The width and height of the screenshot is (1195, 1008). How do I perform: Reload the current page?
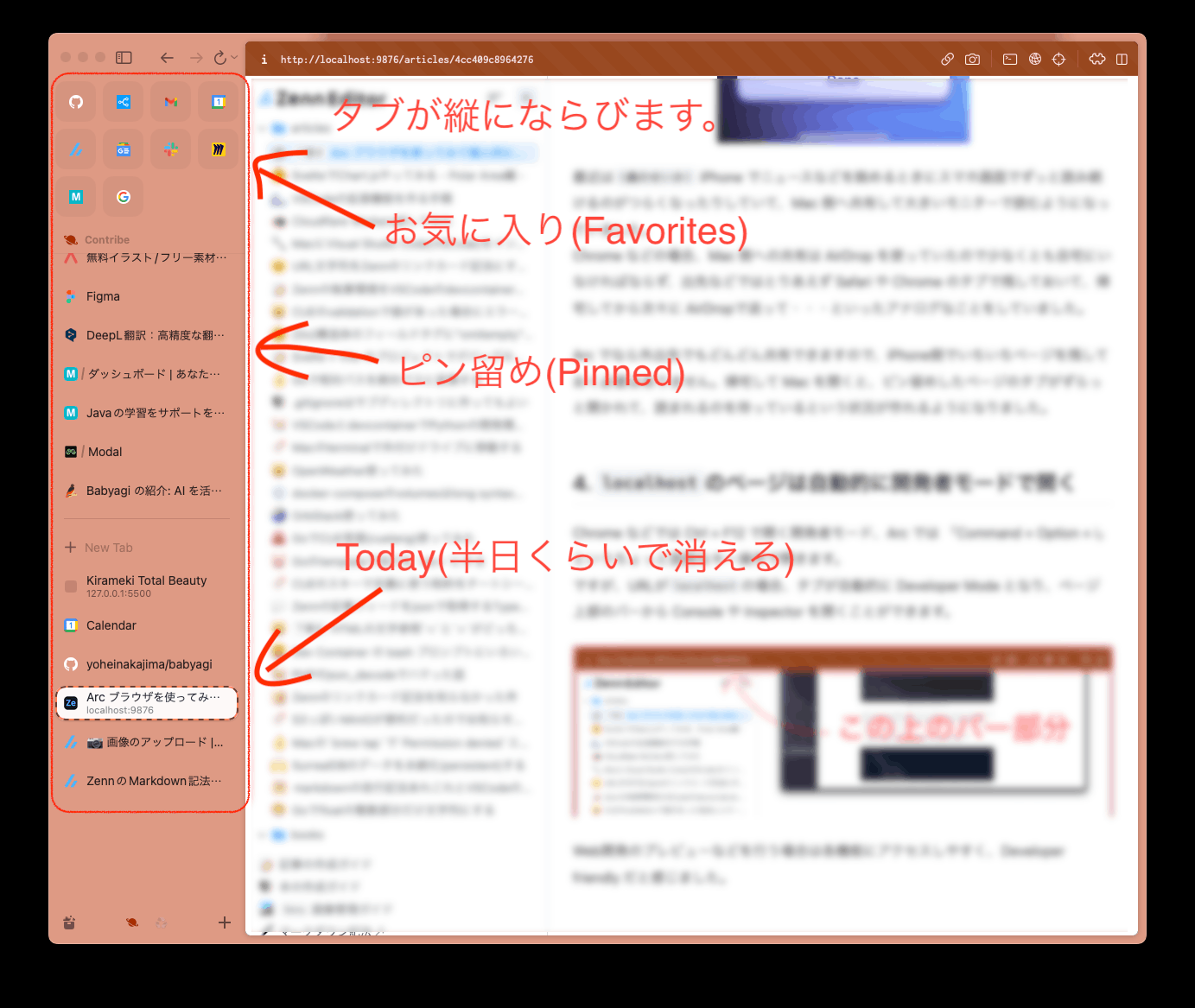point(220,58)
